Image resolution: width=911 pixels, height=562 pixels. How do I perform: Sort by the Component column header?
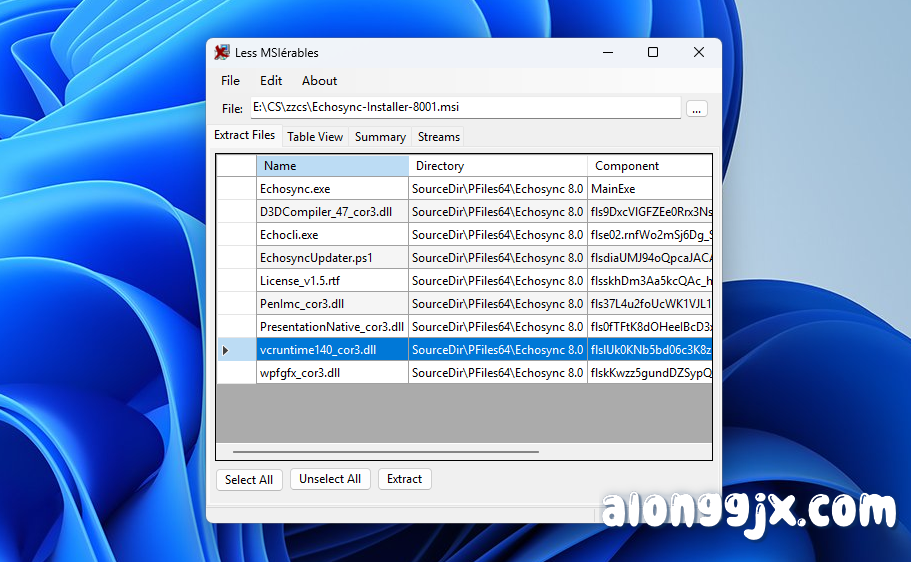coord(650,166)
